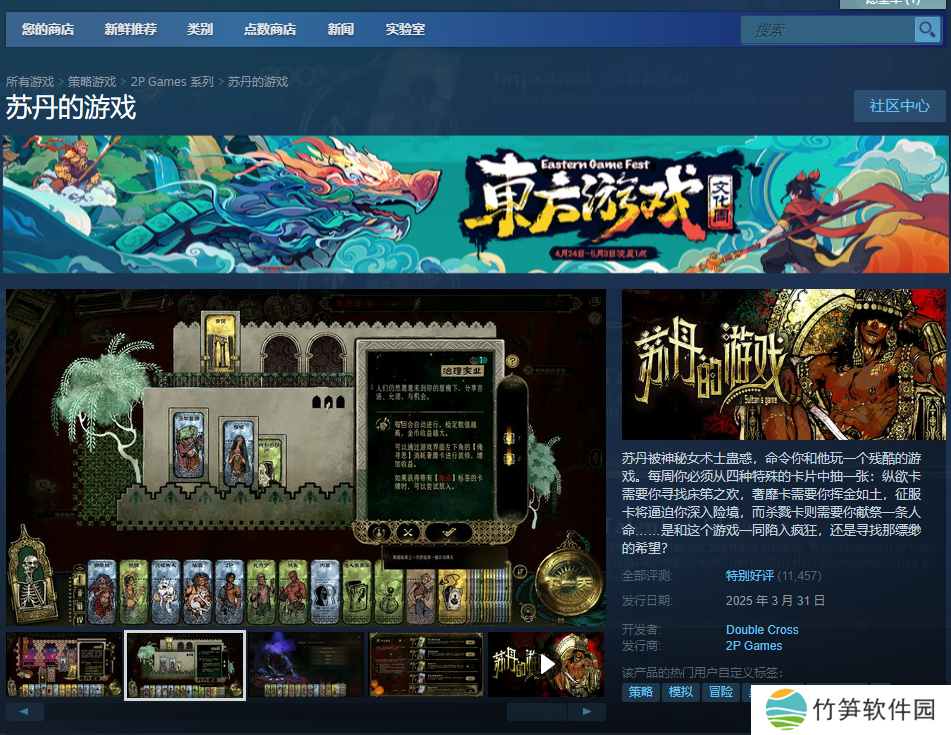Open 新鲜推荐 menu
951x735 pixels.
130,29
